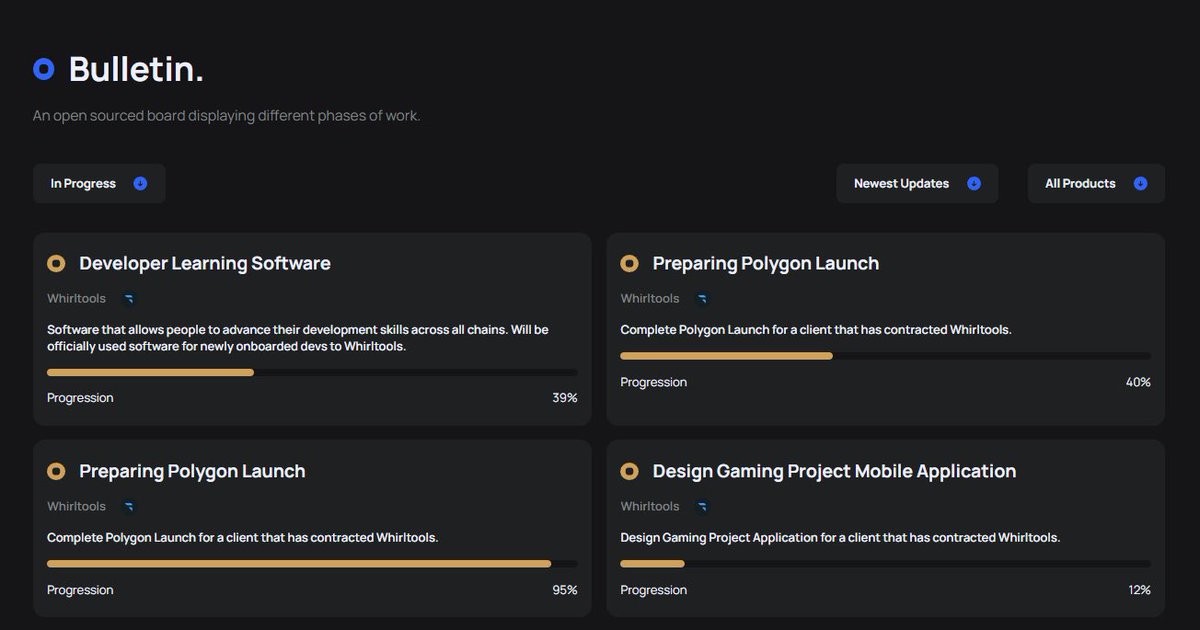Screen dimensions: 1200x630
Task: Click the Whirltools link on the top-left card
Action: 76,298
